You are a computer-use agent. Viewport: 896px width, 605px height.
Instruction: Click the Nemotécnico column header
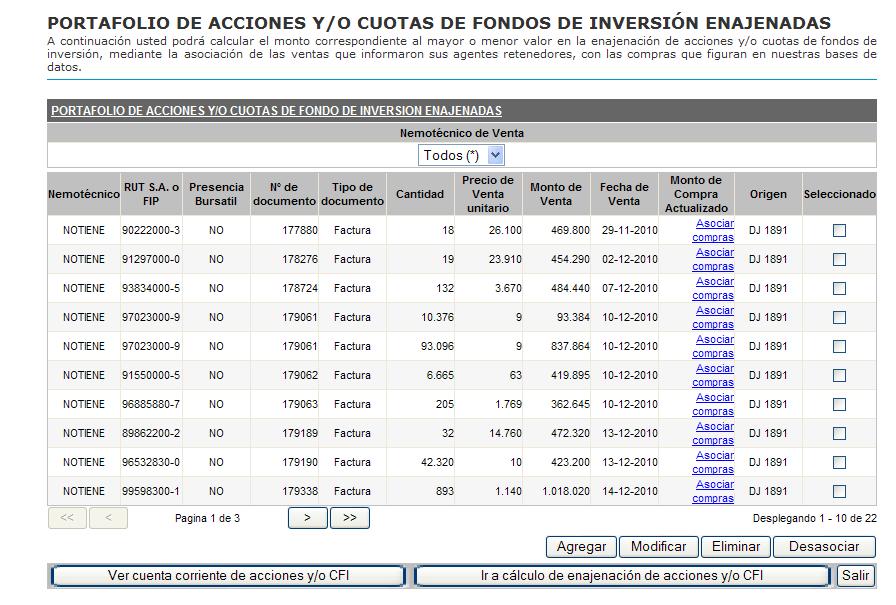(83, 194)
